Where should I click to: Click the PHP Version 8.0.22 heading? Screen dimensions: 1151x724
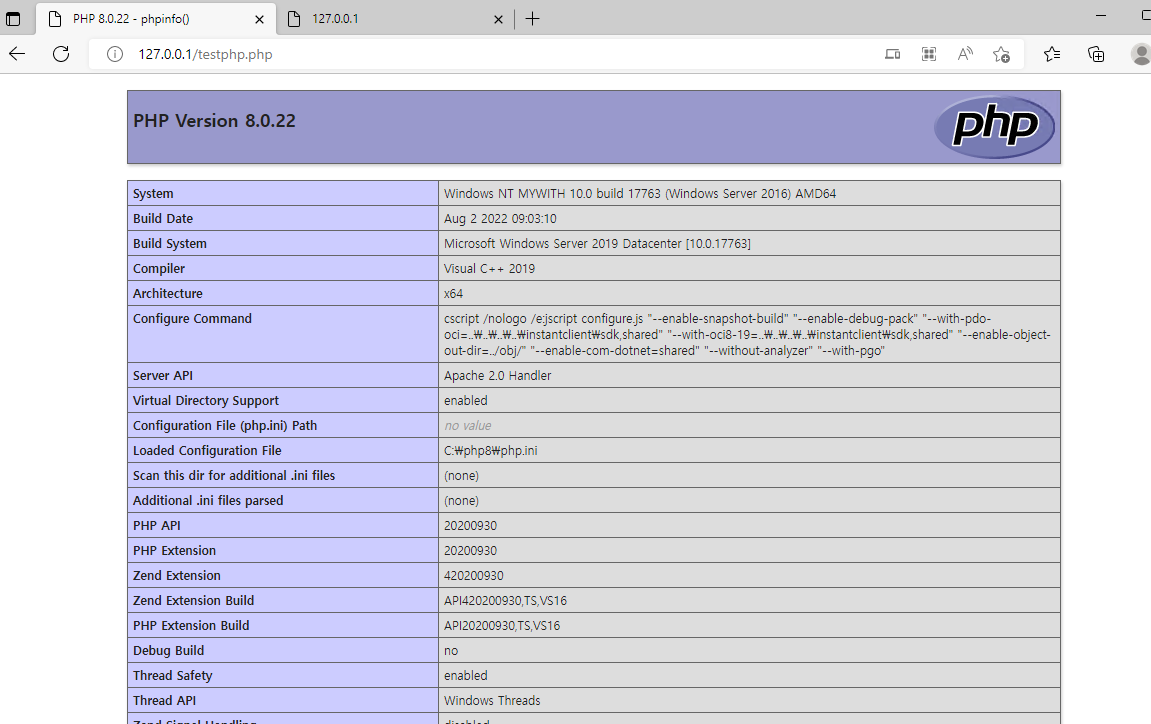point(214,121)
